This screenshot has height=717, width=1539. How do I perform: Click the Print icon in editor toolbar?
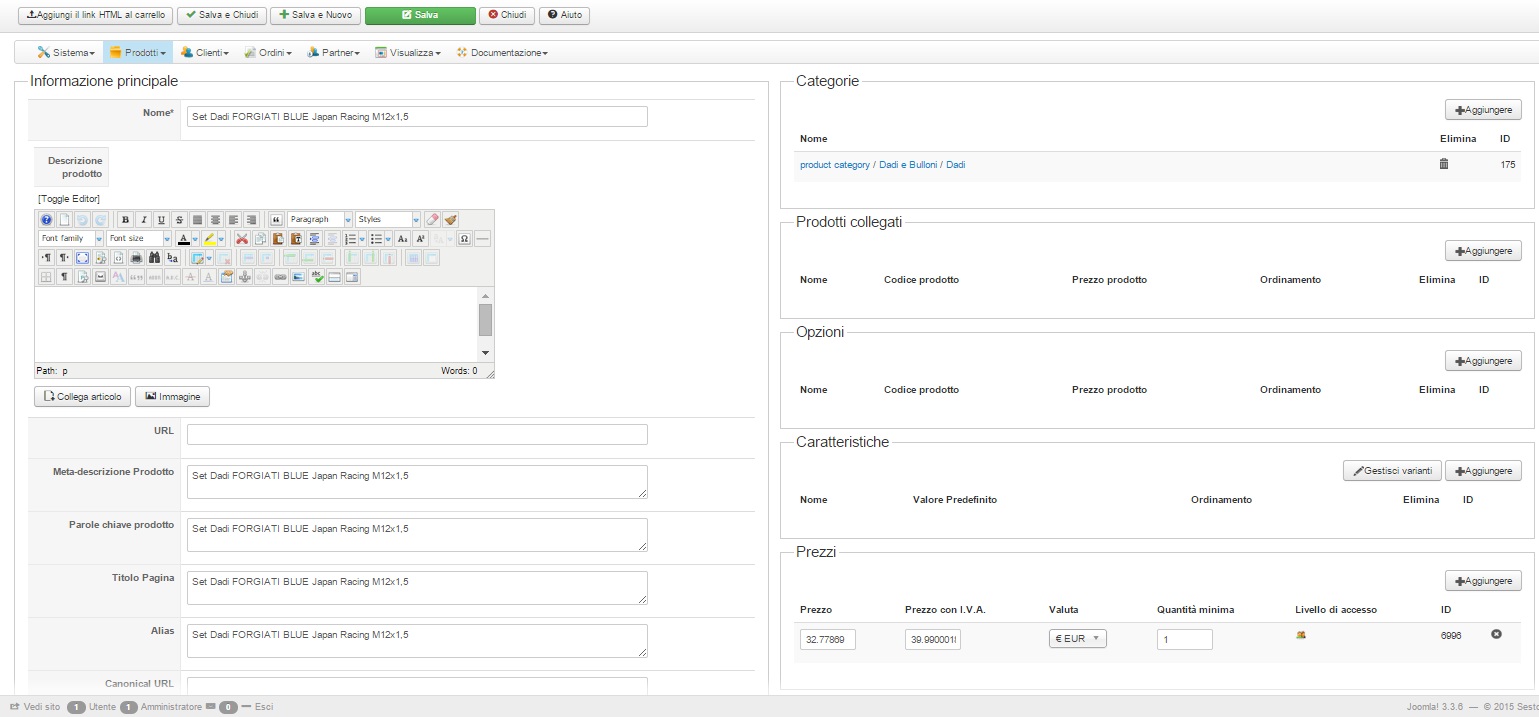click(x=136, y=258)
